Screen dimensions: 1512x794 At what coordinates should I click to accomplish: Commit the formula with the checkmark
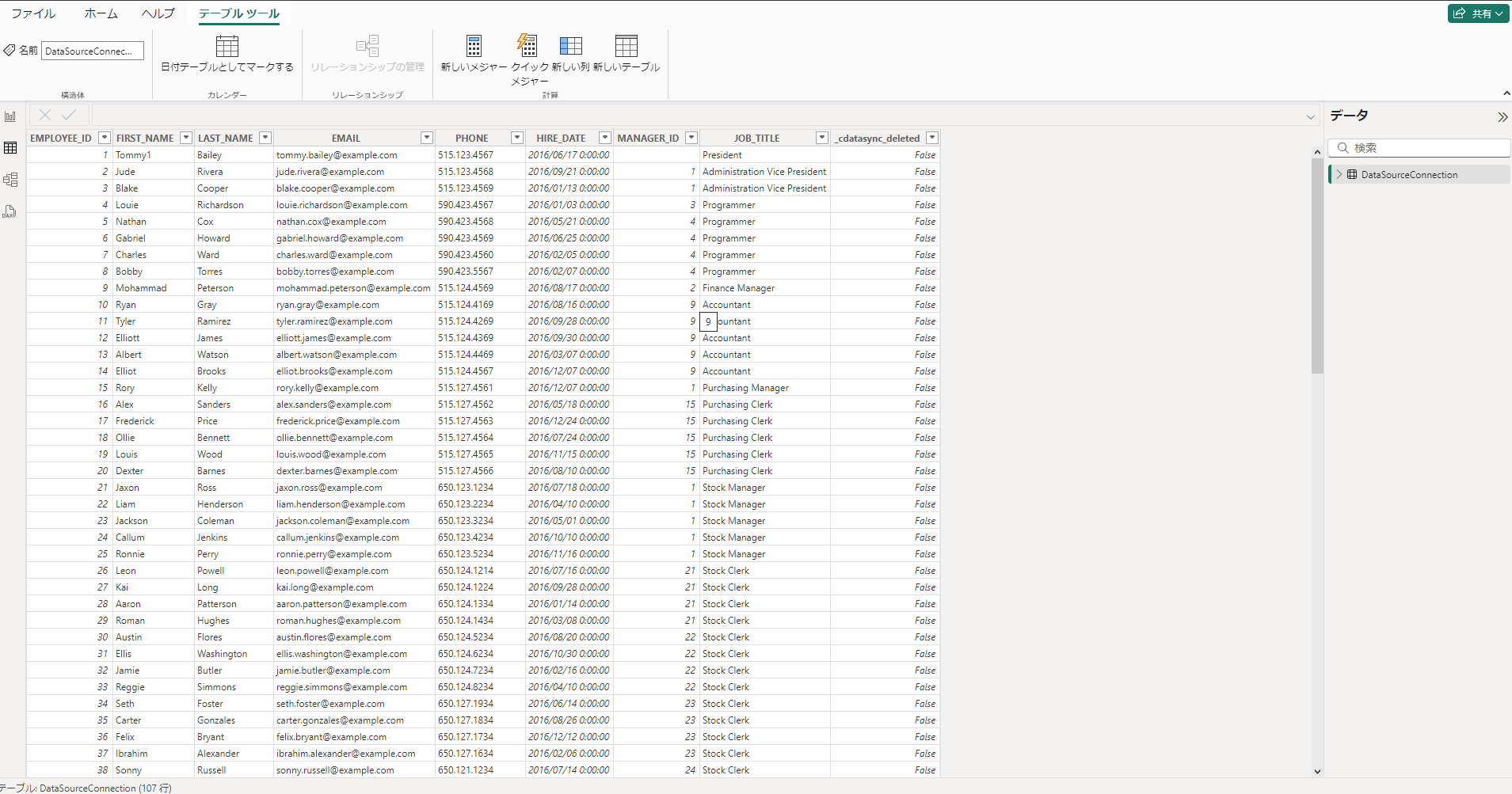tap(70, 115)
